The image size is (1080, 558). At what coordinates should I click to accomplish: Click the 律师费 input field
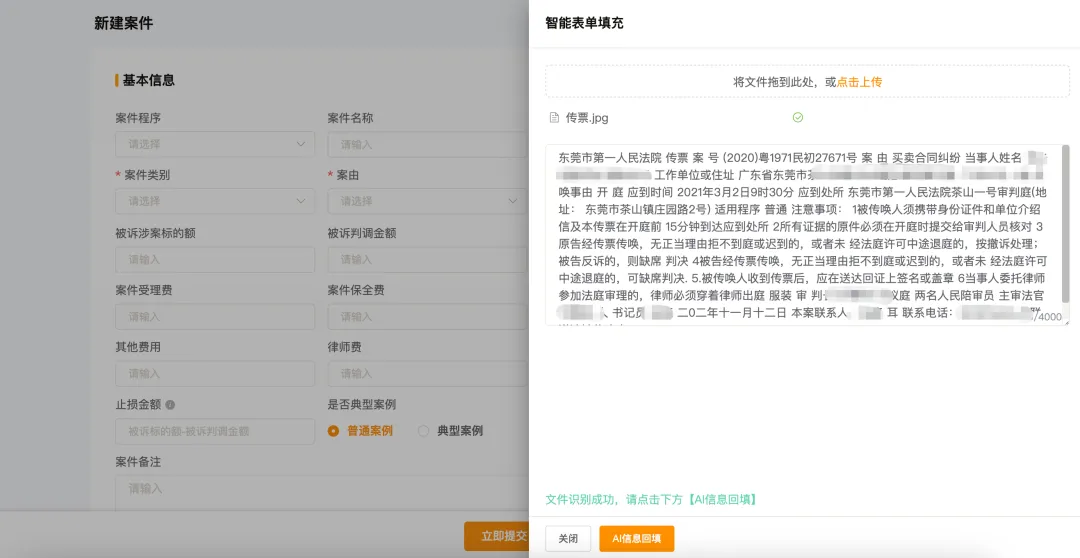pyautogui.click(x=427, y=373)
